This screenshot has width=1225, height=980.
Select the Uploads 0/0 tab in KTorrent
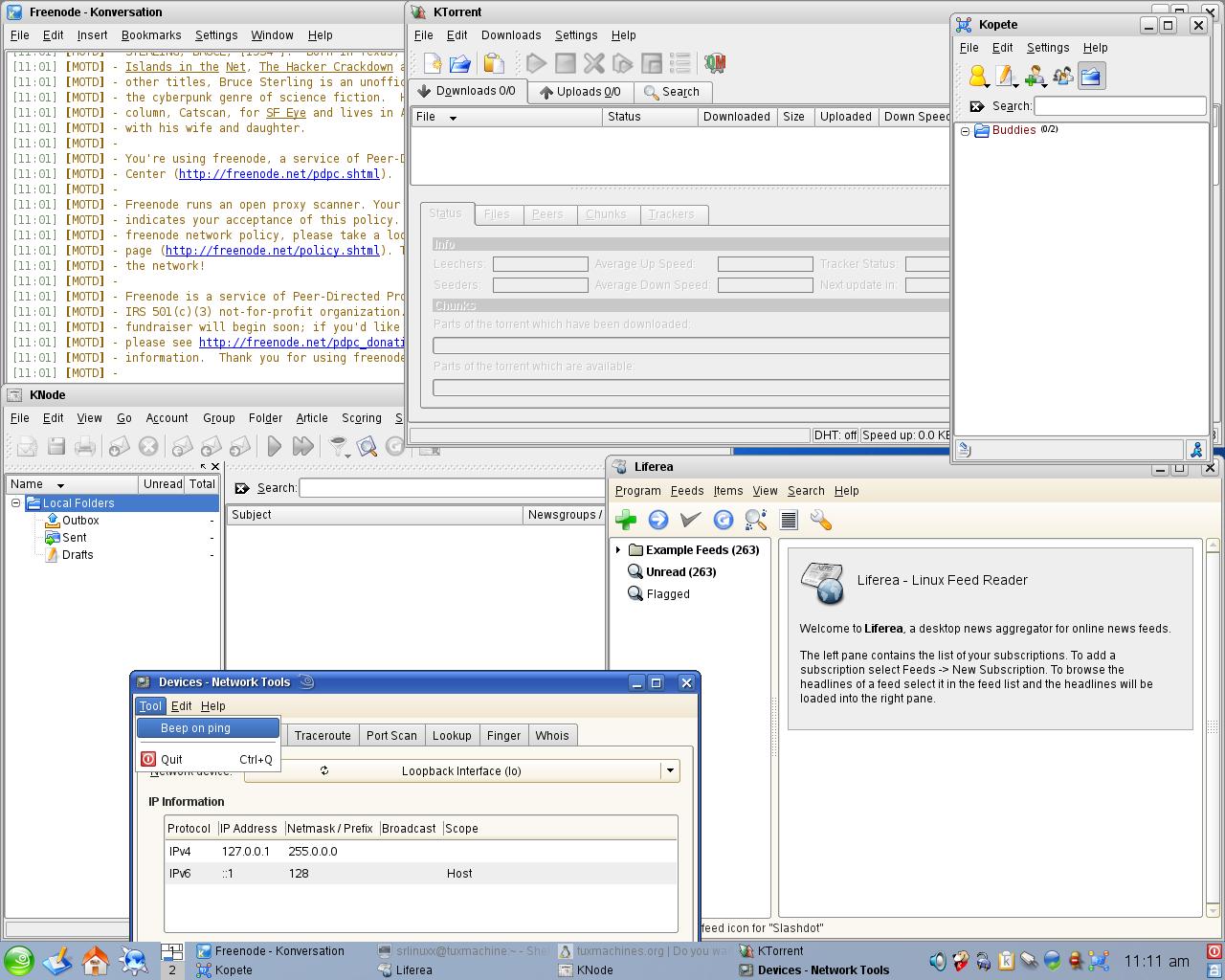pos(580,92)
